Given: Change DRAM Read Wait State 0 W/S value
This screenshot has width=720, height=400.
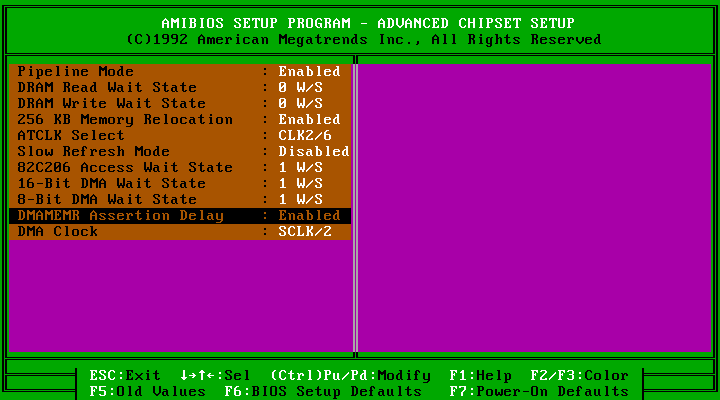Looking at the screenshot, I should click(x=300, y=88).
